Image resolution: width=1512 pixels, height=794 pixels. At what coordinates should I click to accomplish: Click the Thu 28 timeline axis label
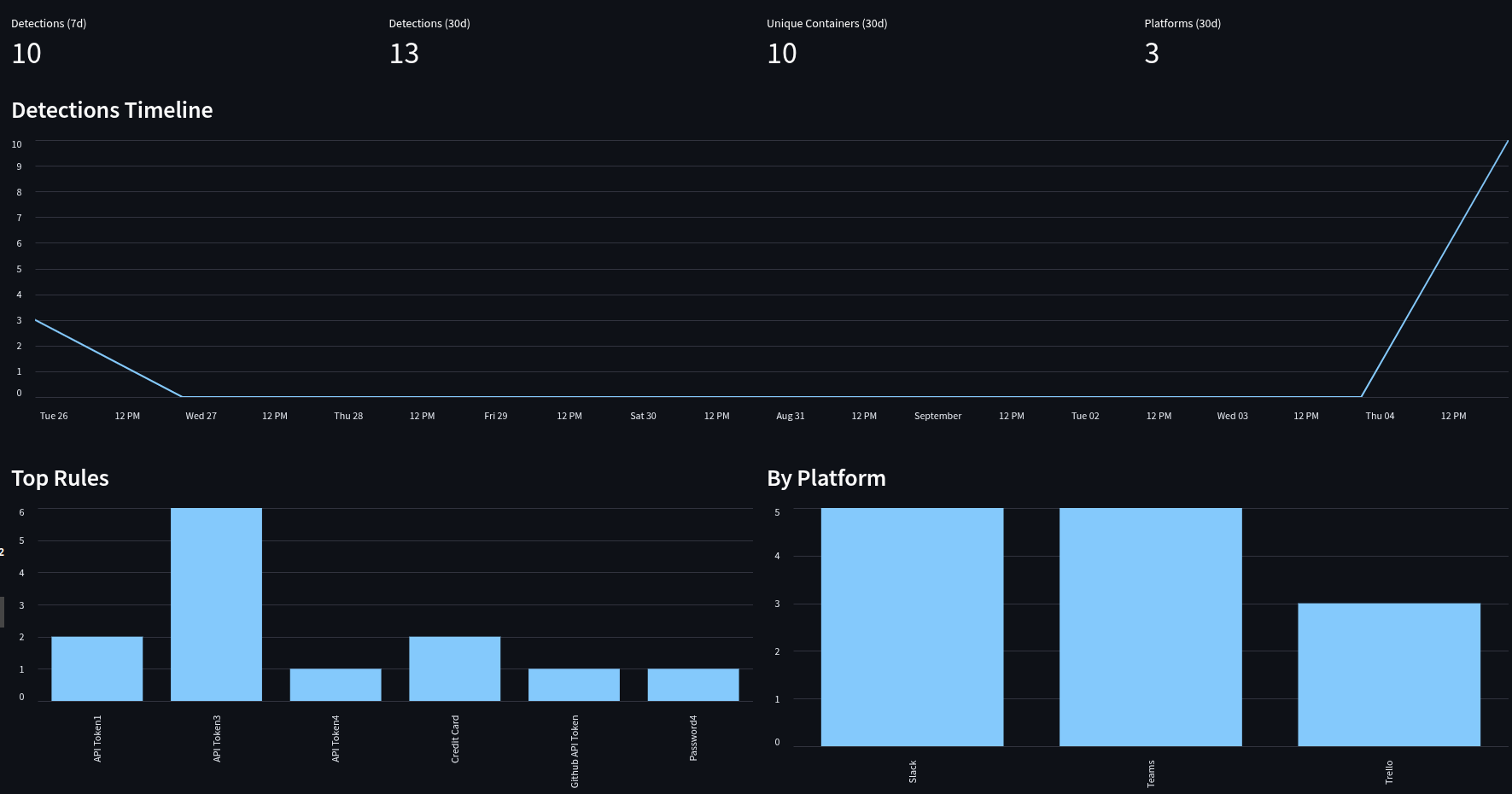coord(348,416)
